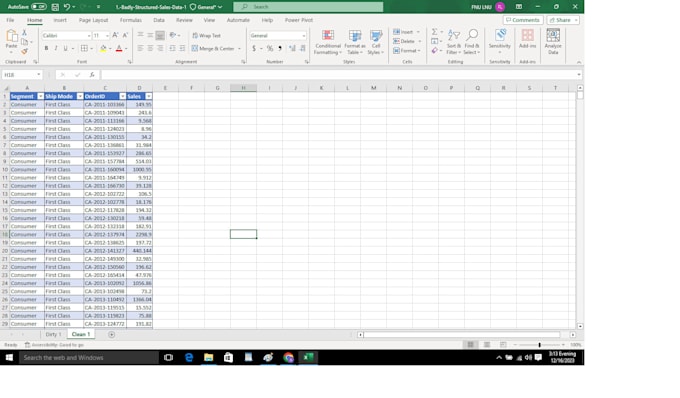The image size is (680, 398).
Task: Open the File tab
Action: pyautogui.click(x=10, y=20)
